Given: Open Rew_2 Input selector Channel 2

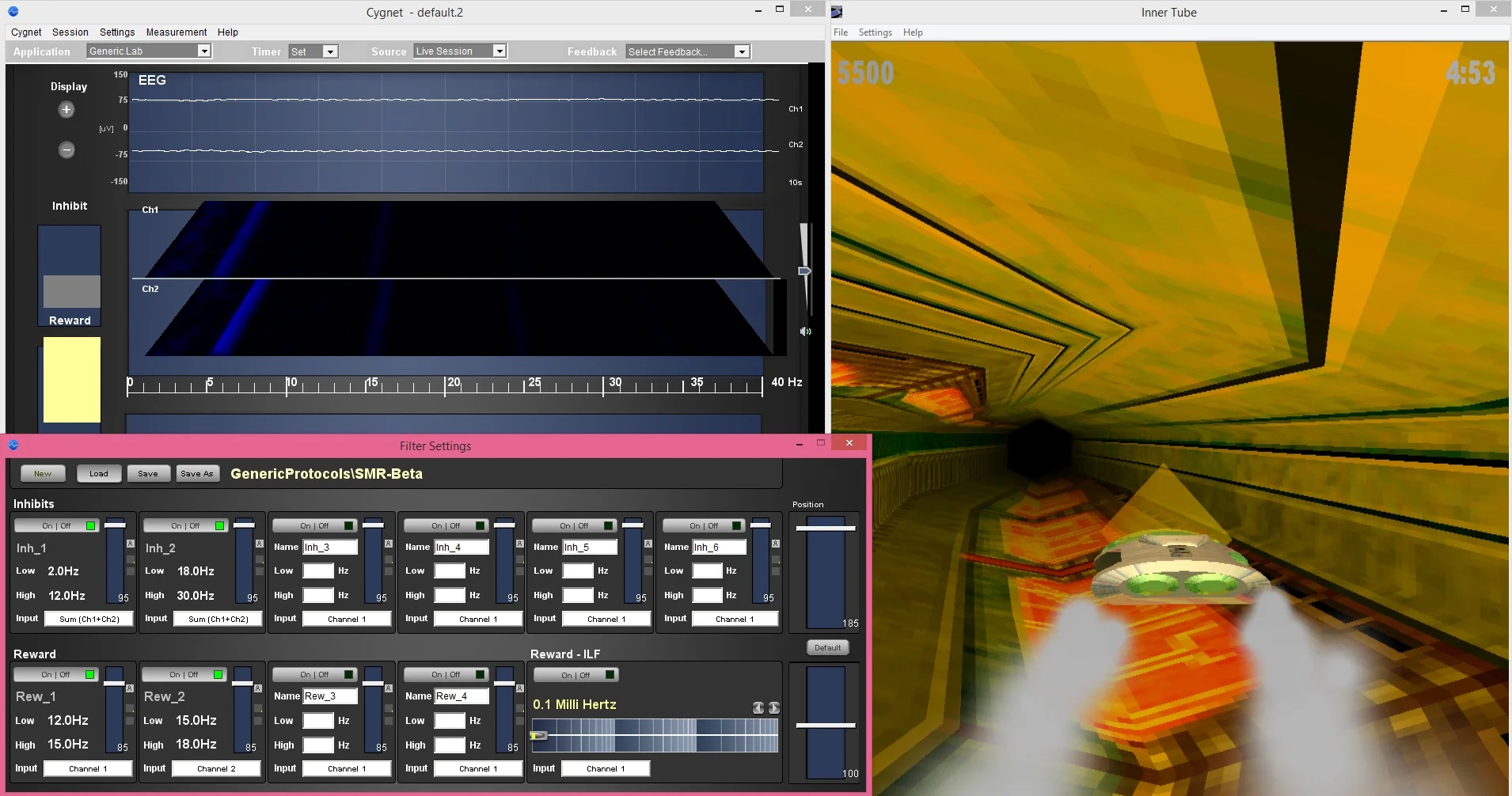Looking at the screenshot, I should 216,768.
